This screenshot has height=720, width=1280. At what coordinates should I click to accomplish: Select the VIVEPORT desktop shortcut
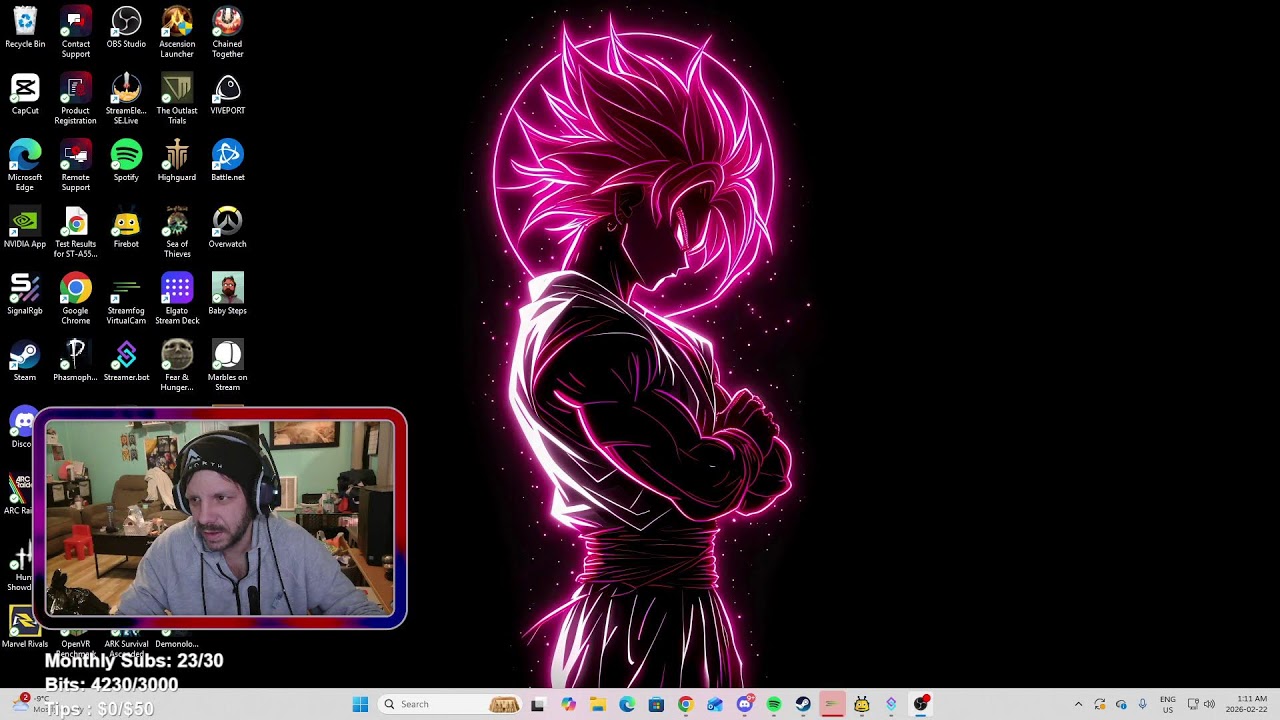click(x=227, y=95)
